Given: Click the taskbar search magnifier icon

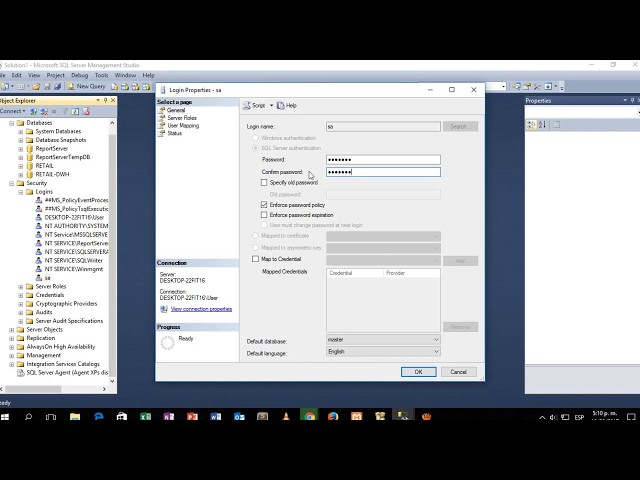Looking at the screenshot, I should 28,417.
